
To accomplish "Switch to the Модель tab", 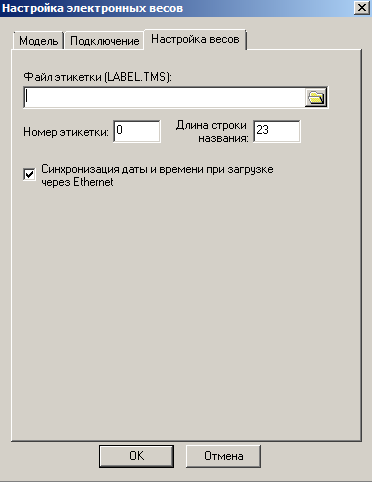I will pyautogui.click(x=38, y=41).
